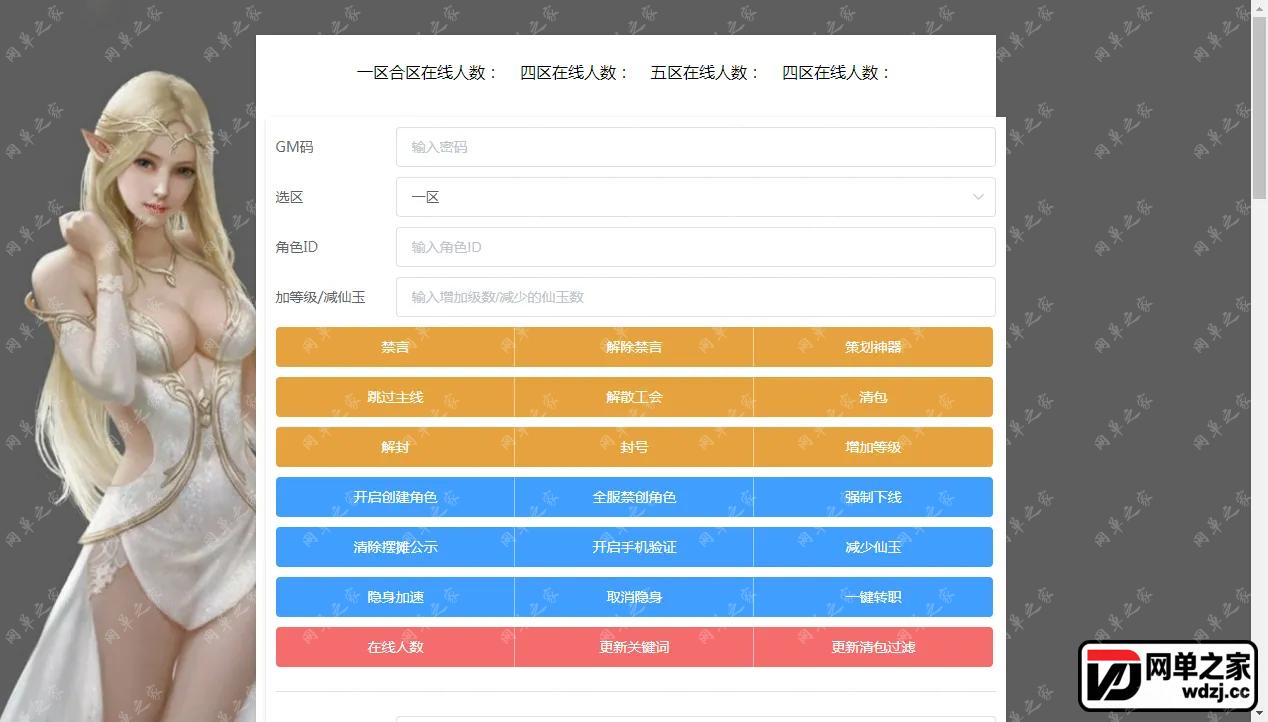
Task: Click the red 在线人数 button
Action: click(x=395, y=647)
